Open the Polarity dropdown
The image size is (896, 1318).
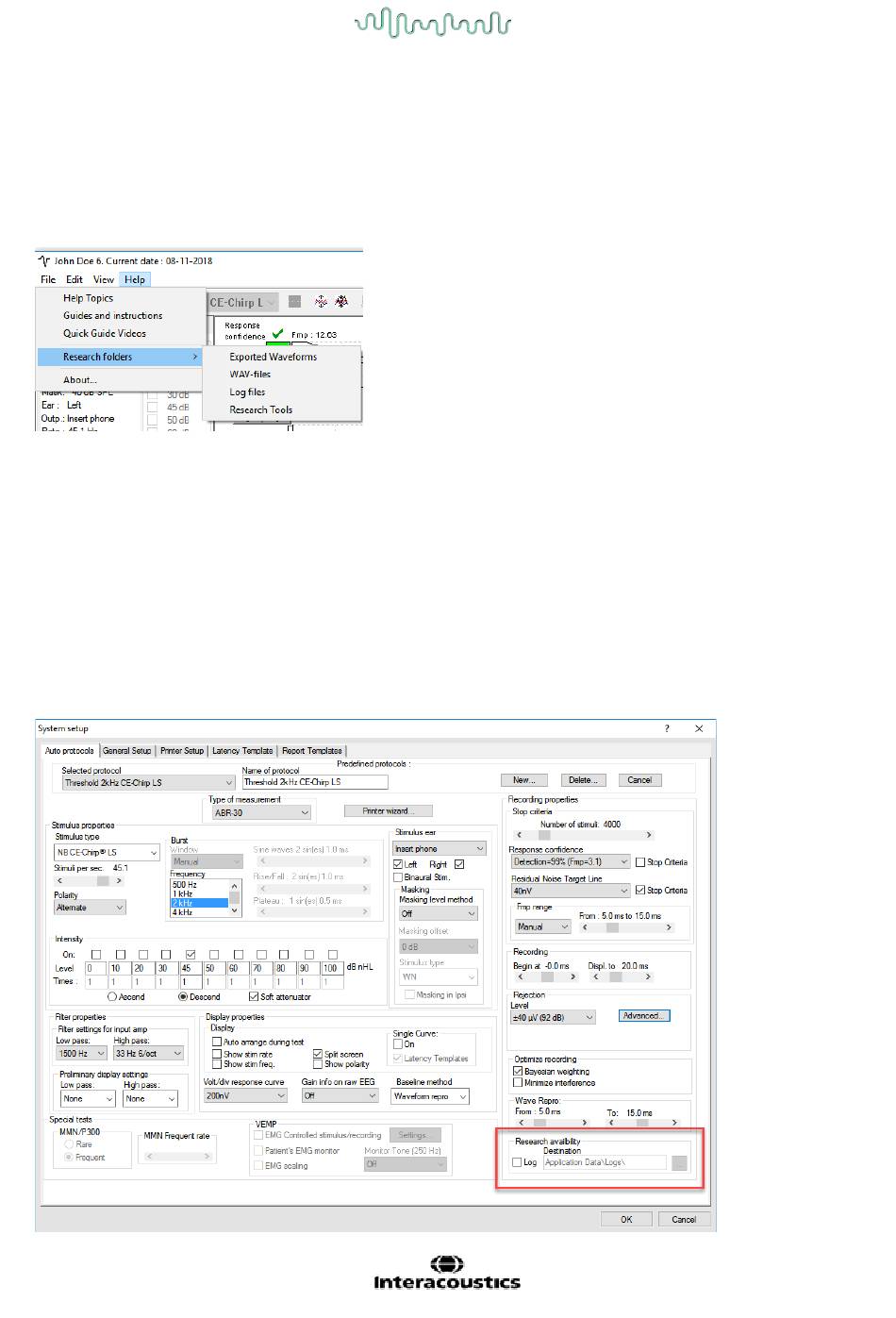(x=119, y=908)
